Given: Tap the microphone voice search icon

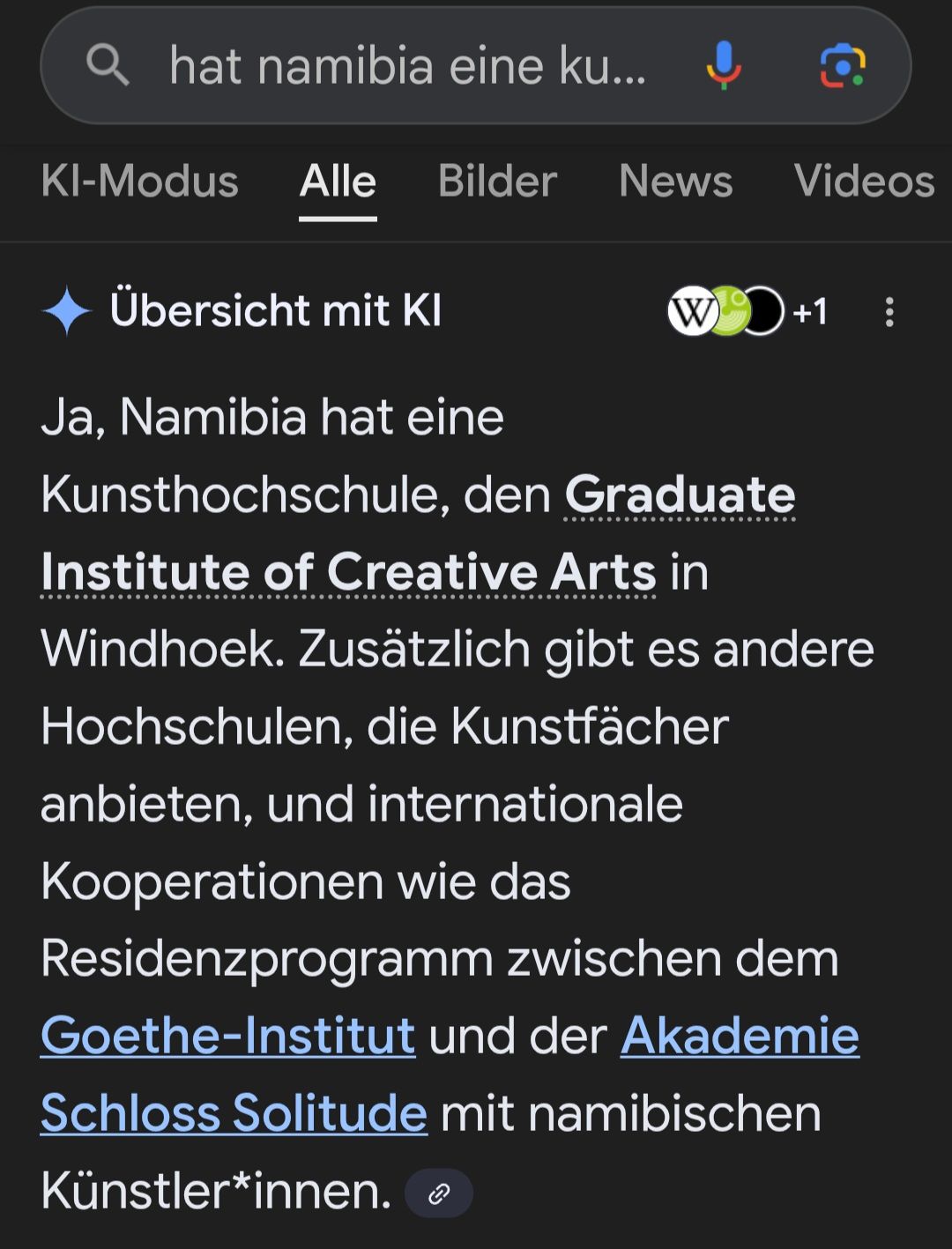Looking at the screenshot, I should [x=723, y=65].
